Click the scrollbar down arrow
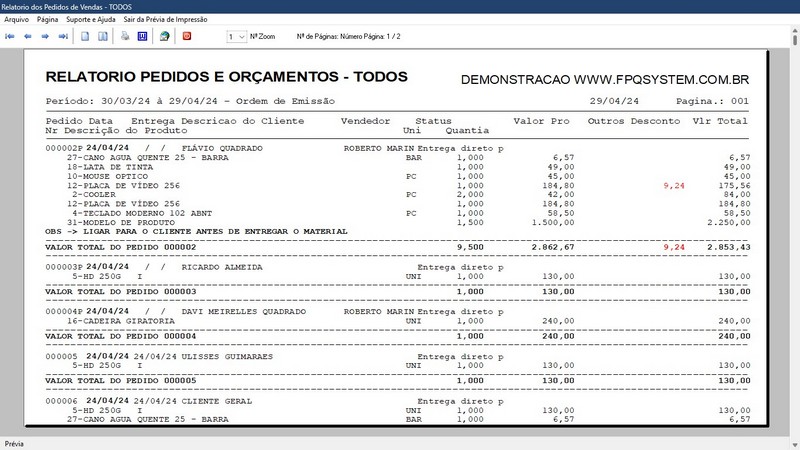The height and width of the screenshot is (450, 800). point(795,446)
